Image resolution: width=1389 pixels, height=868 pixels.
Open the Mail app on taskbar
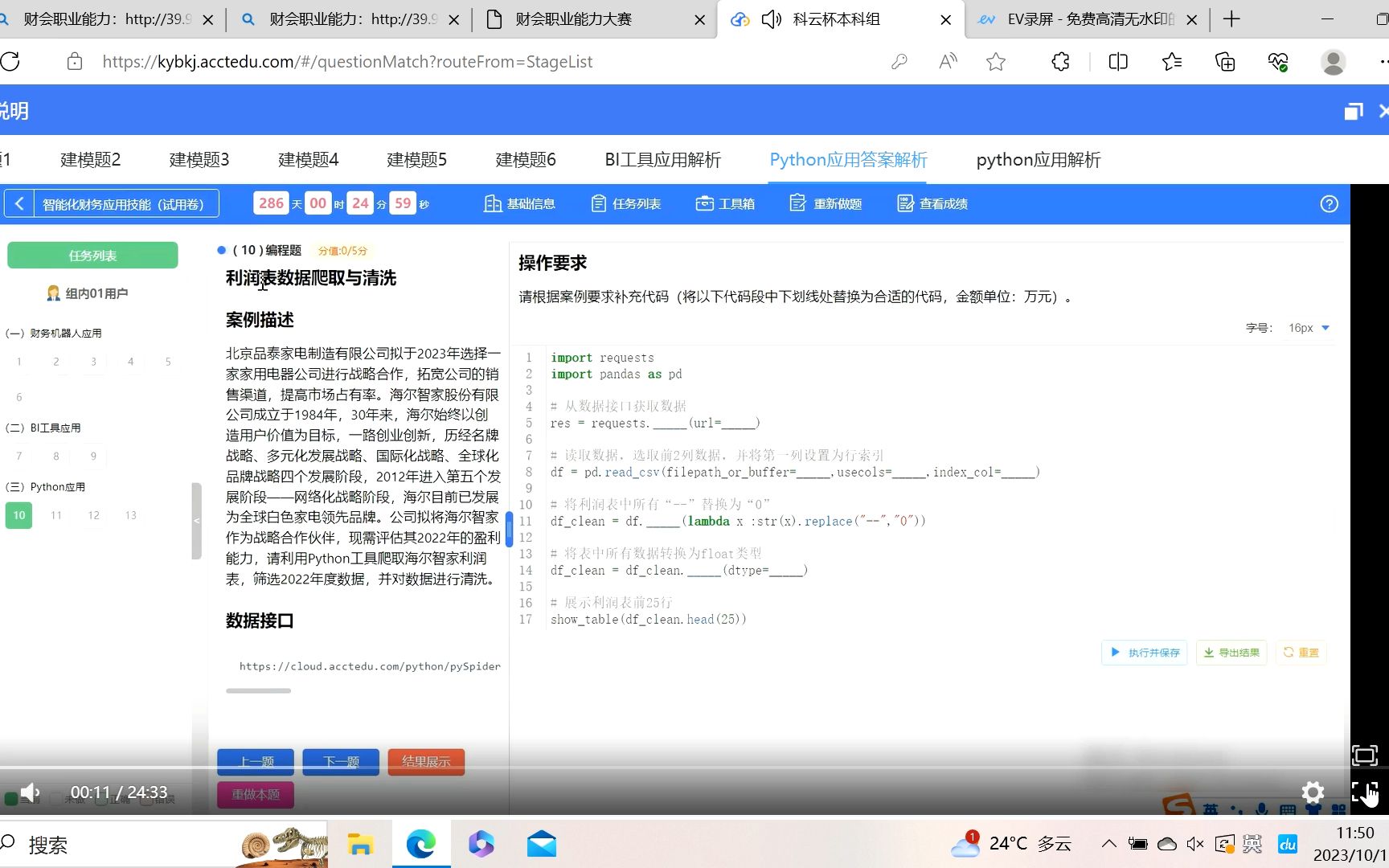point(542,844)
